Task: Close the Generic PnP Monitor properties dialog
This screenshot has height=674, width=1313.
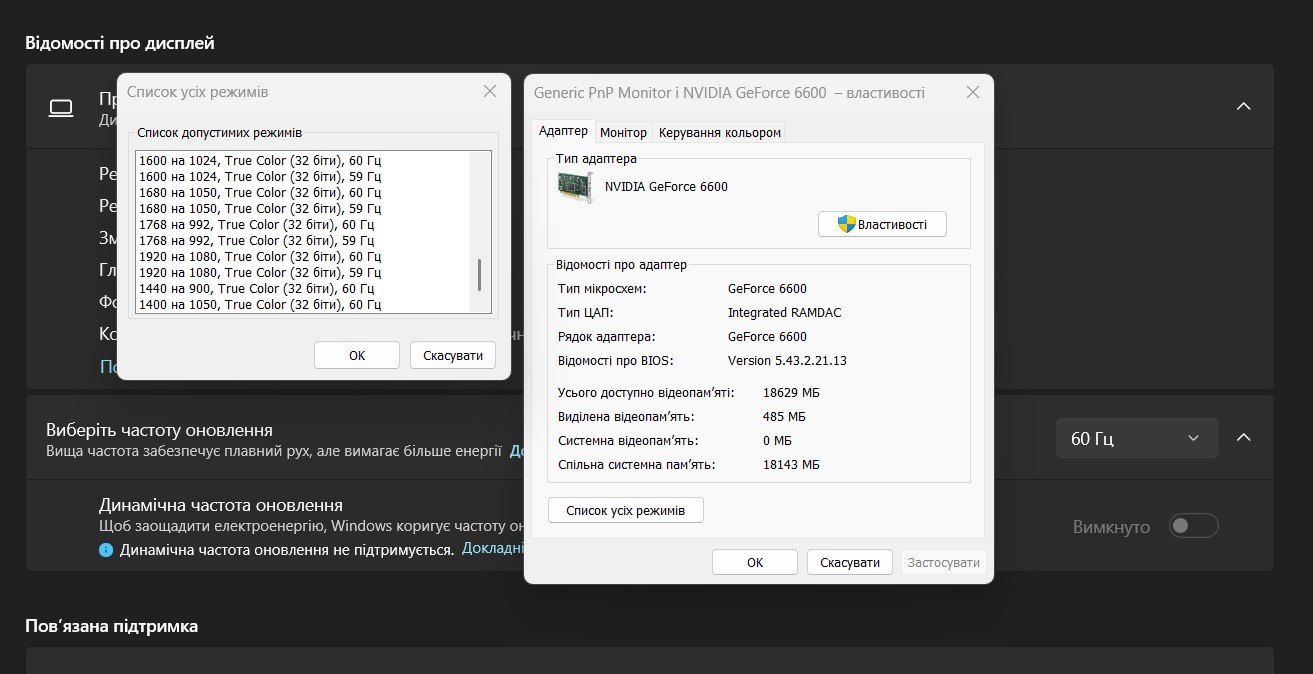Action: pos(972,93)
